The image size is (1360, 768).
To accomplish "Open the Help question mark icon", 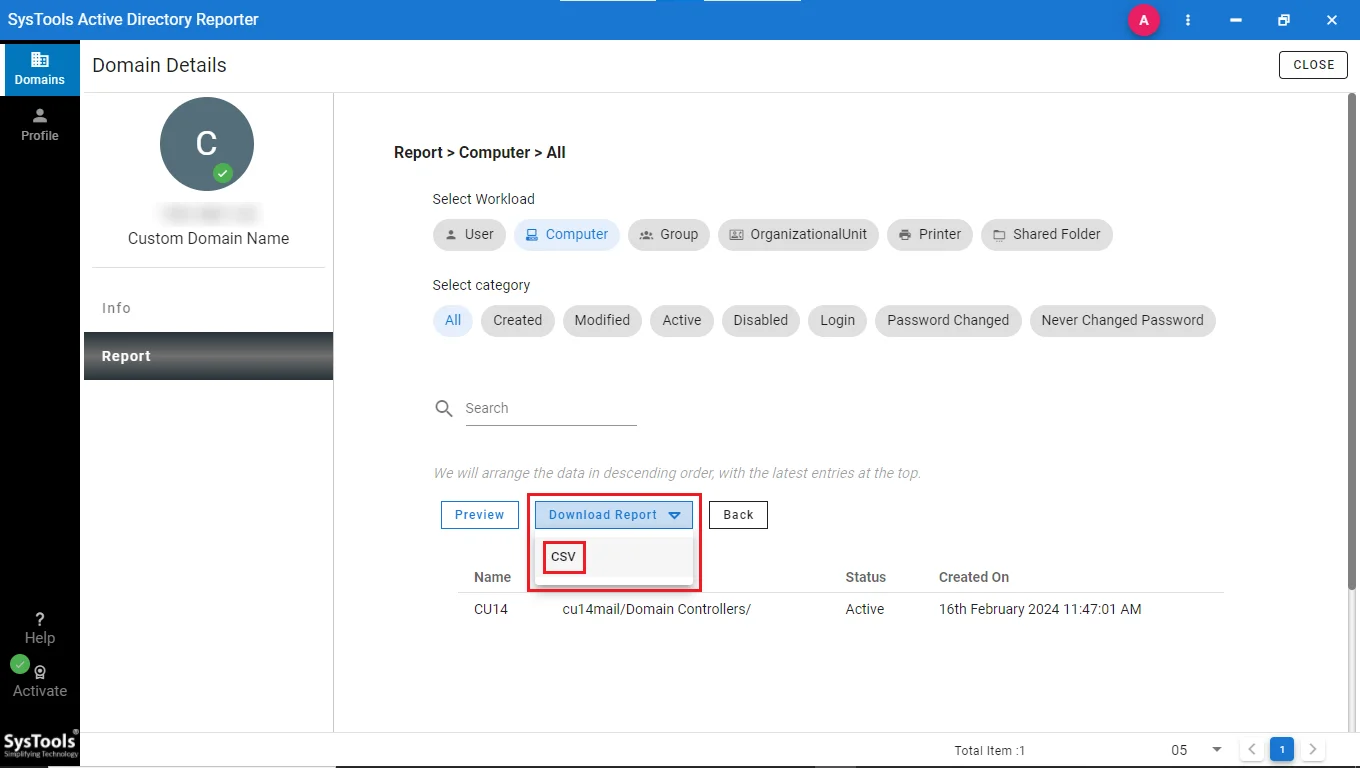I will click(40, 619).
